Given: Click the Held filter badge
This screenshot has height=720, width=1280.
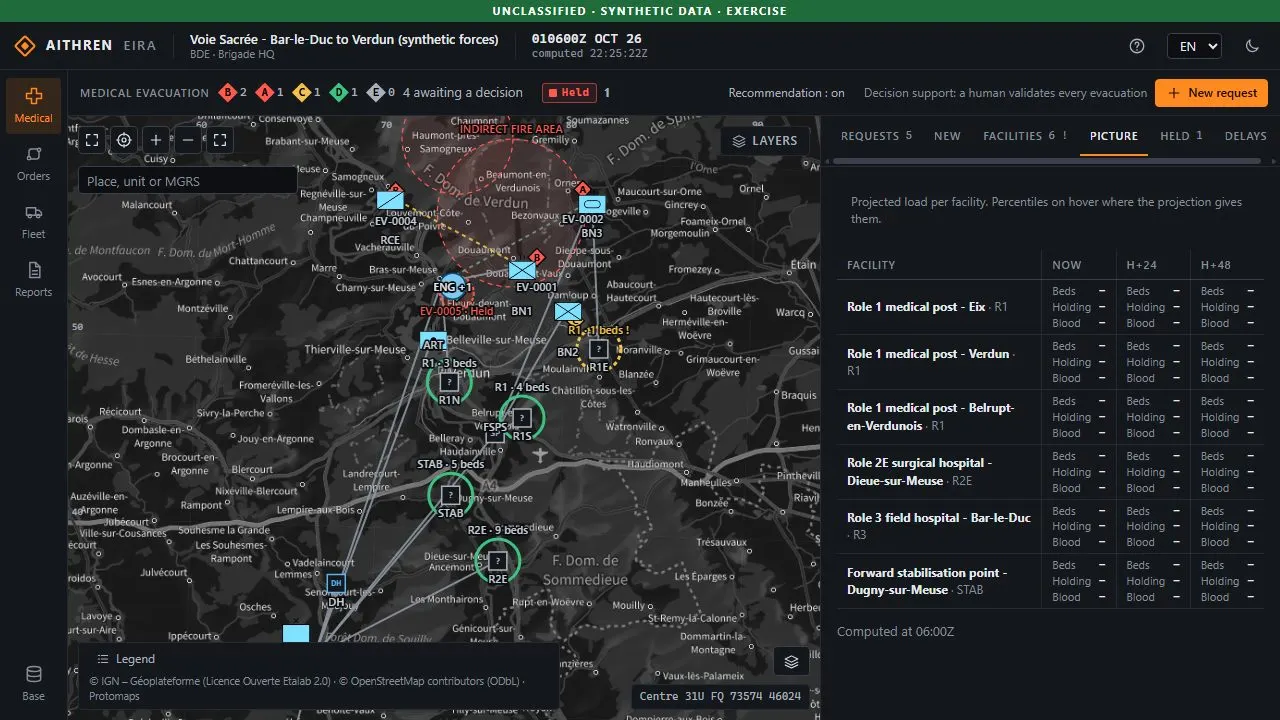Looking at the screenshot, I should tap(569, 93).
